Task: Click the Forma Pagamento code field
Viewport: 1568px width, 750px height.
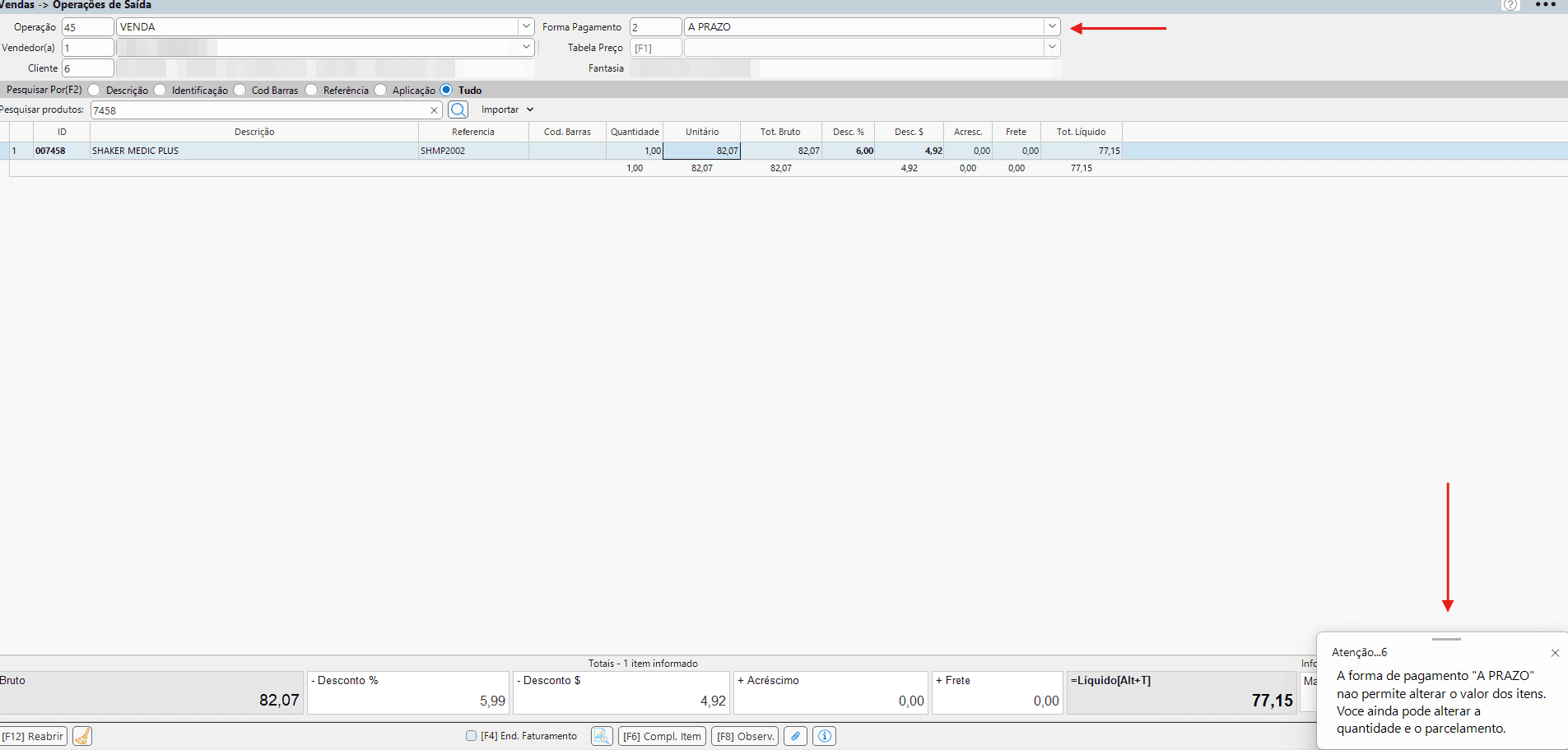Action: tap(656, 27)
